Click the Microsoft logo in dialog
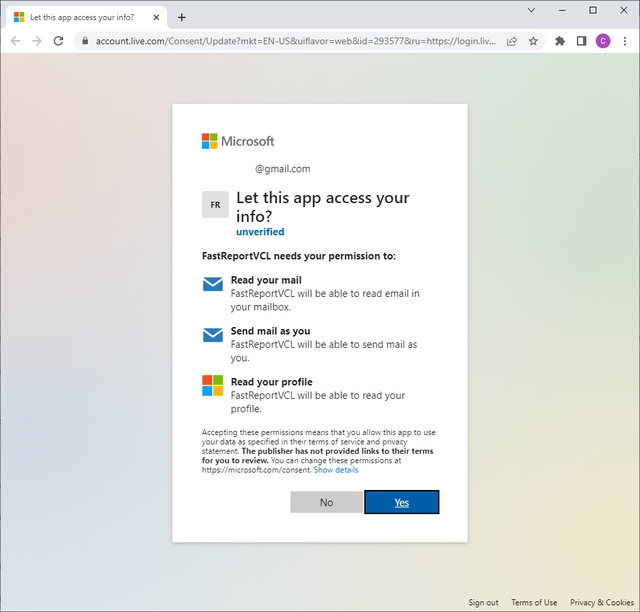This screenshot has height=612, width=640. click(238, 141)
